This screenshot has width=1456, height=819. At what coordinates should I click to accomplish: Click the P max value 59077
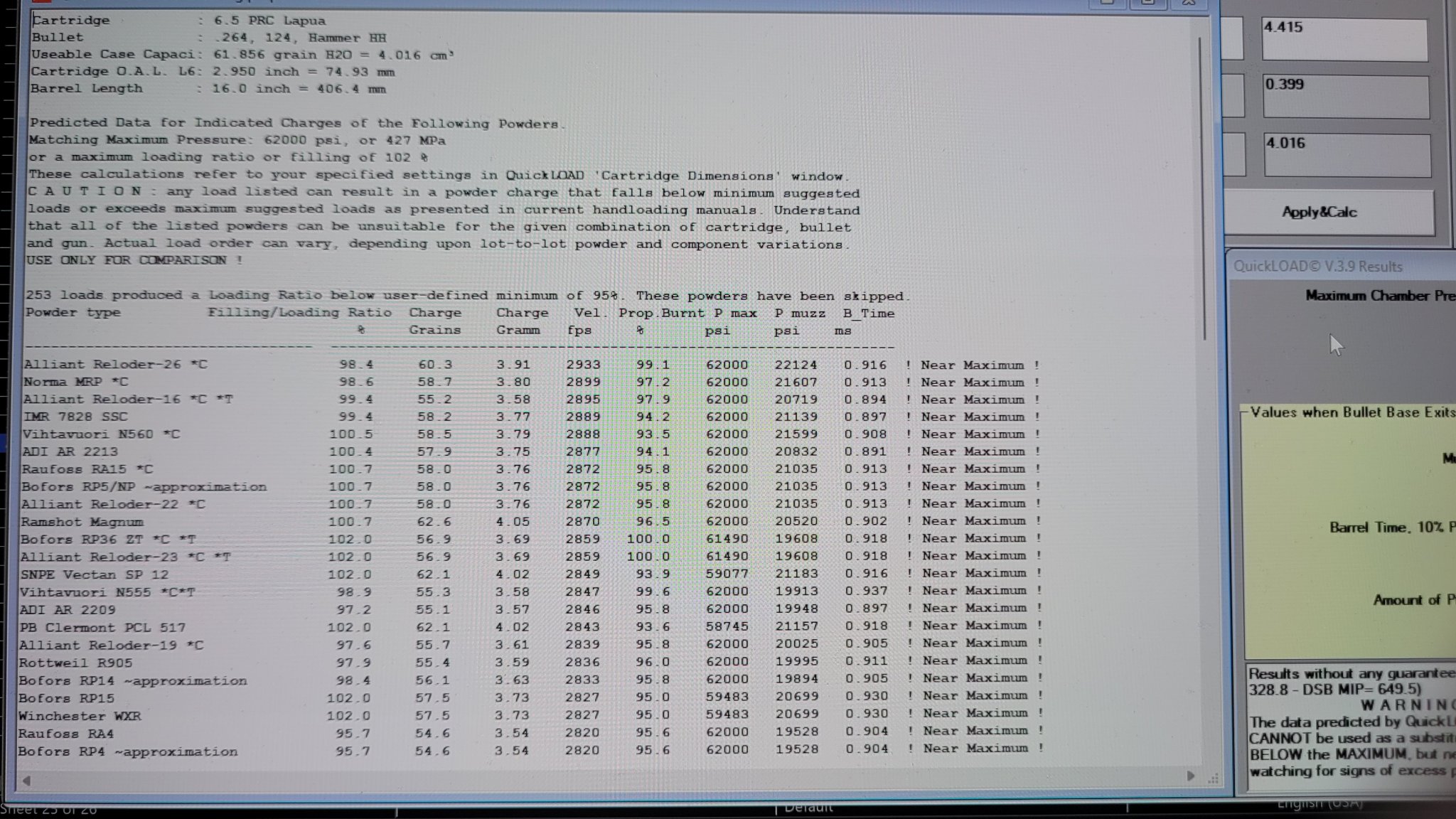[x=727, y=573]
